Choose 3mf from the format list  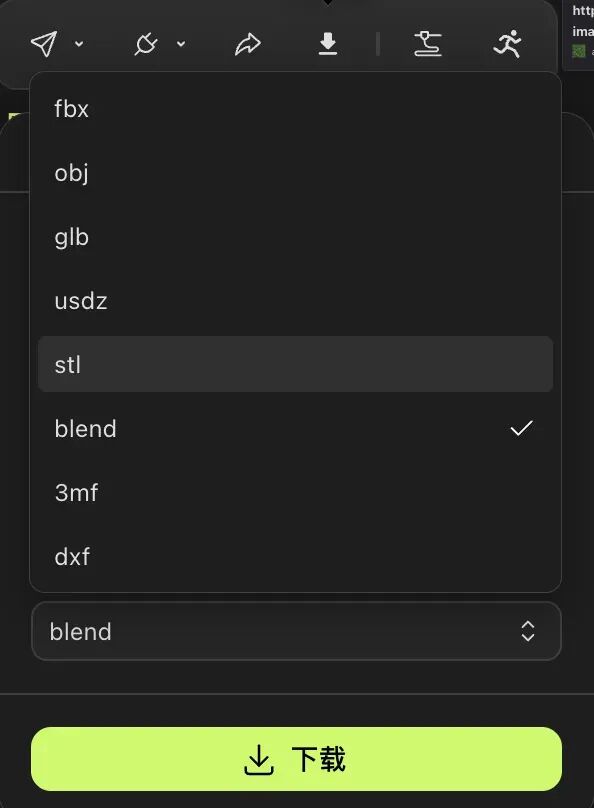coord(295,493)
